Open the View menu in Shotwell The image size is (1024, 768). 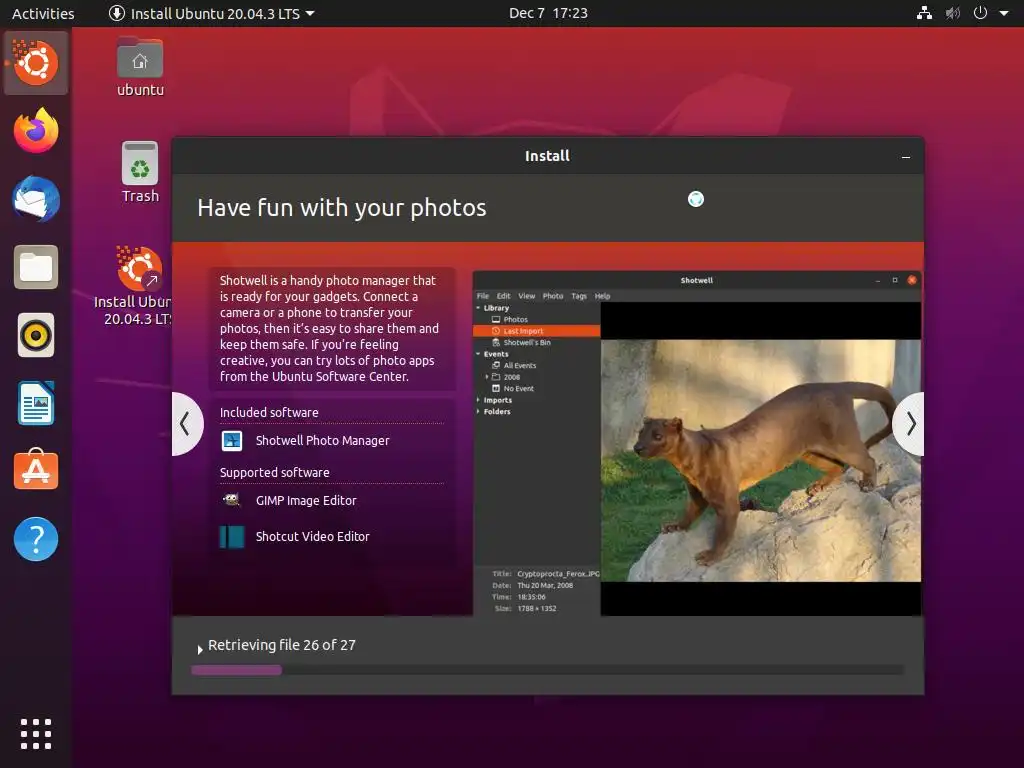pyautogui.click(x=526, y=296)
